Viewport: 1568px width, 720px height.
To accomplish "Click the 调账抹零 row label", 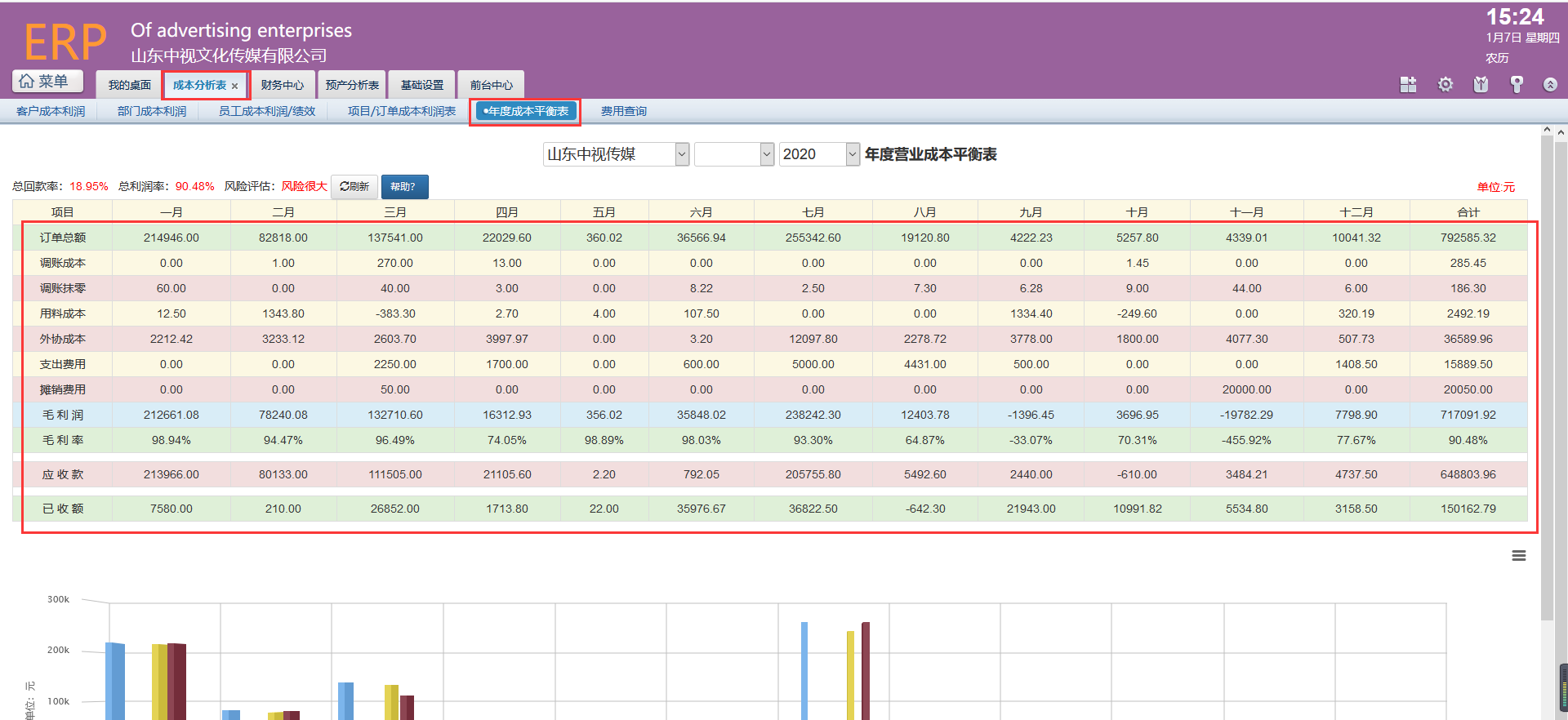I will 63,288.
